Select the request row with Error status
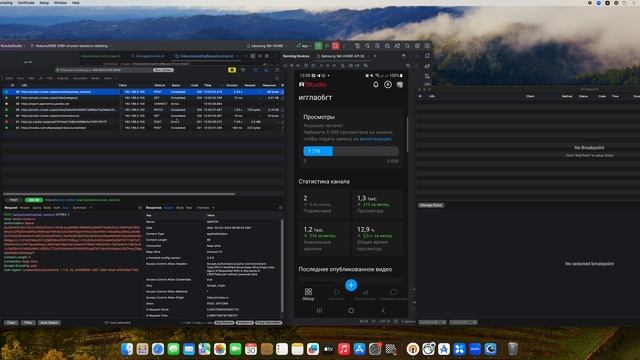Viewport: 640px width, 360px height. point(143,122)
